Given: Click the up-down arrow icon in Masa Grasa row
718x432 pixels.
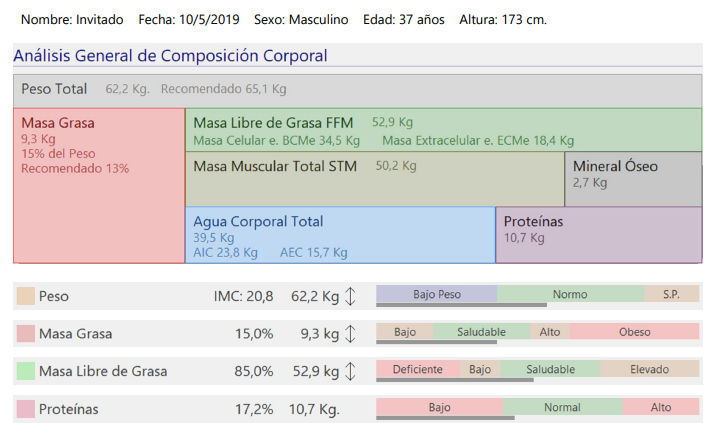Looking at the screenshot, I should click(350, 334).
